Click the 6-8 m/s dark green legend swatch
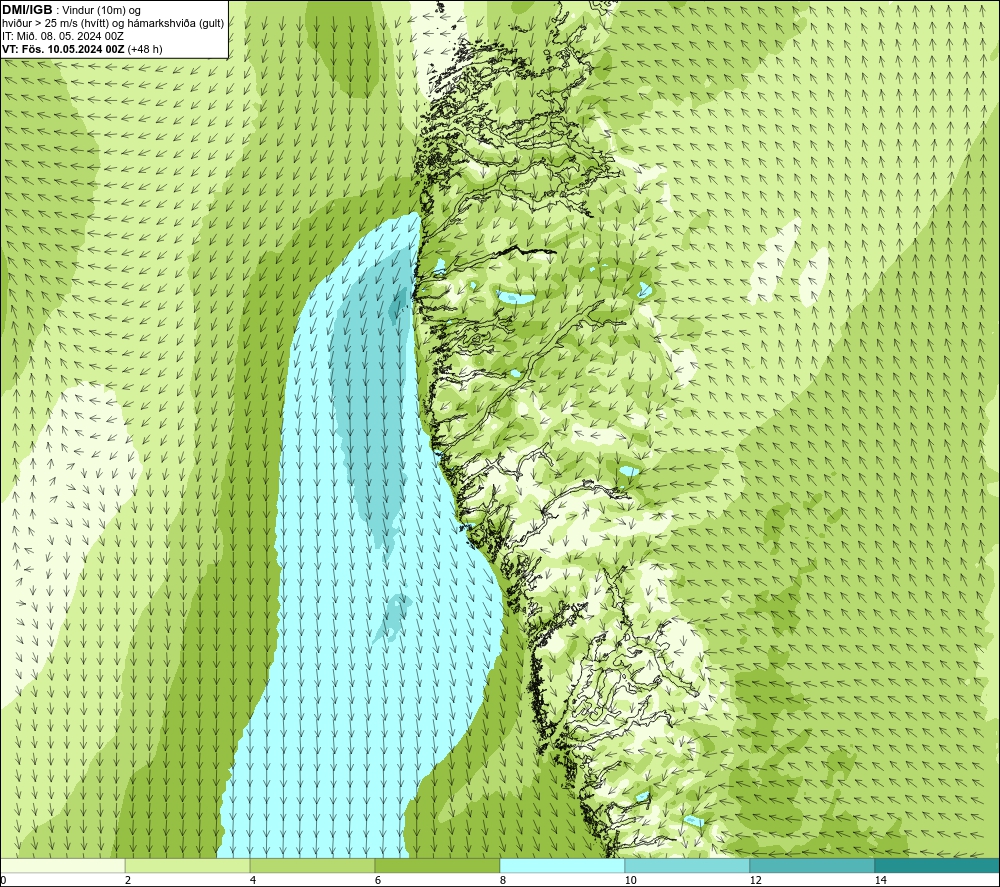The height and width of the screenshot is (887, 1000). [x=438, y=865]
